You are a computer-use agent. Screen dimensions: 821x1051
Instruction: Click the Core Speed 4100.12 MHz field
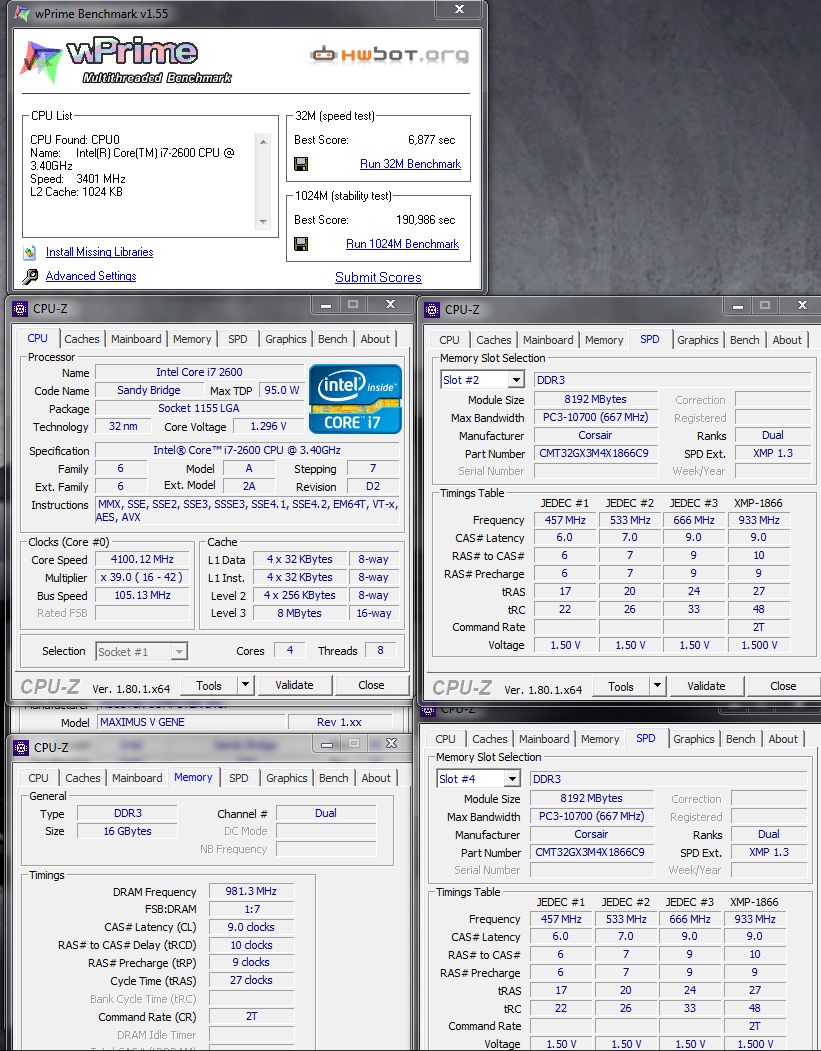142,559
